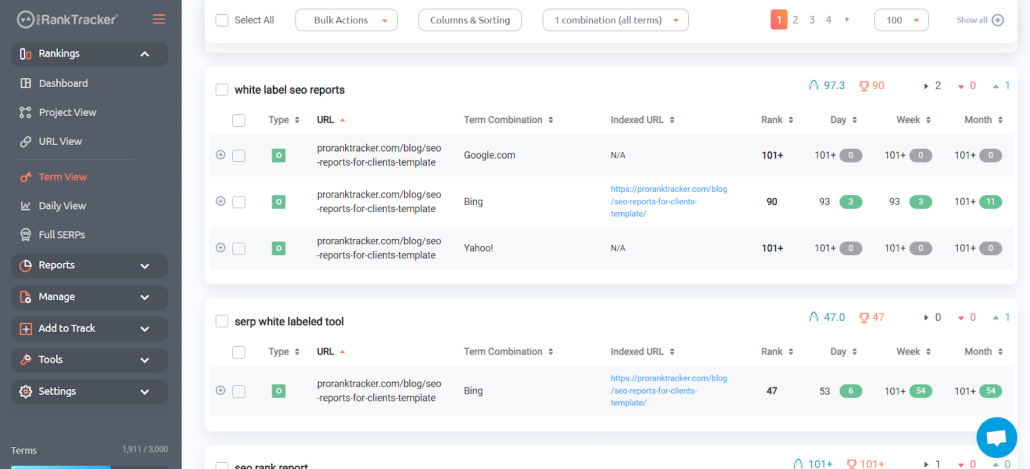Switch to URL View
Viewport: 1030px width, 469px height.
point(60,141)
